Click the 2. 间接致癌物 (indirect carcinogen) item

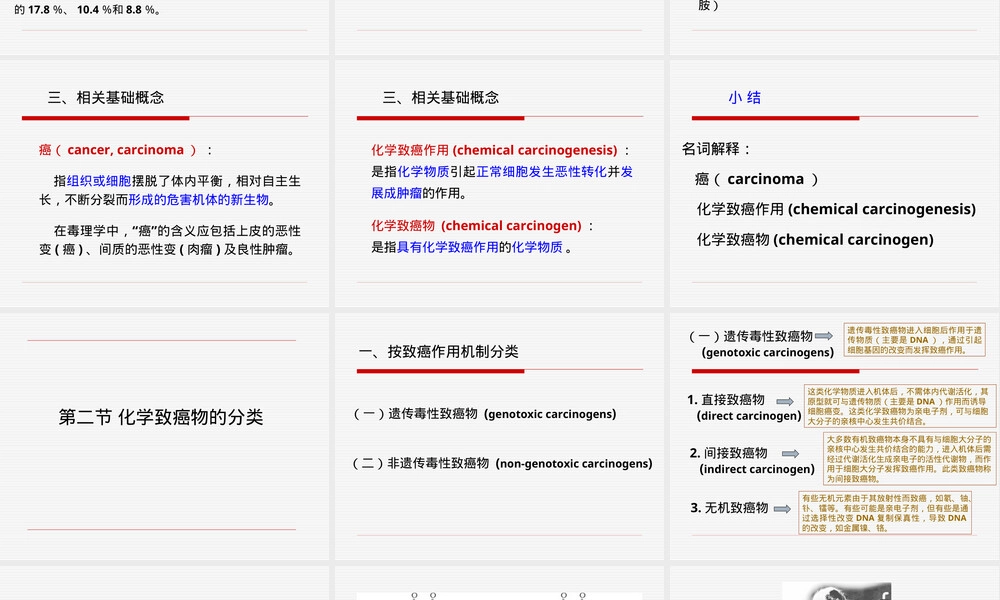[752, 460]
